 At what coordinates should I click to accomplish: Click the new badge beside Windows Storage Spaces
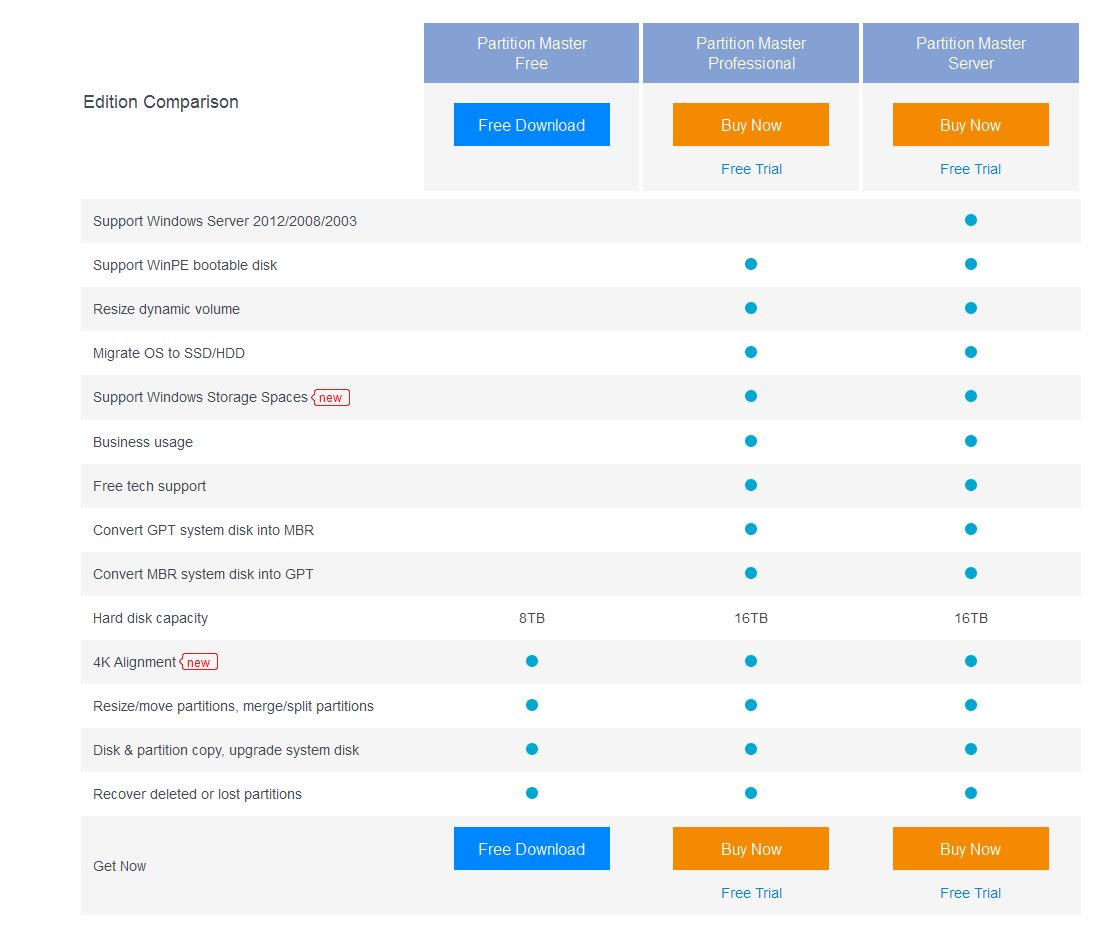pyautogui.click(x=331, y=397)
